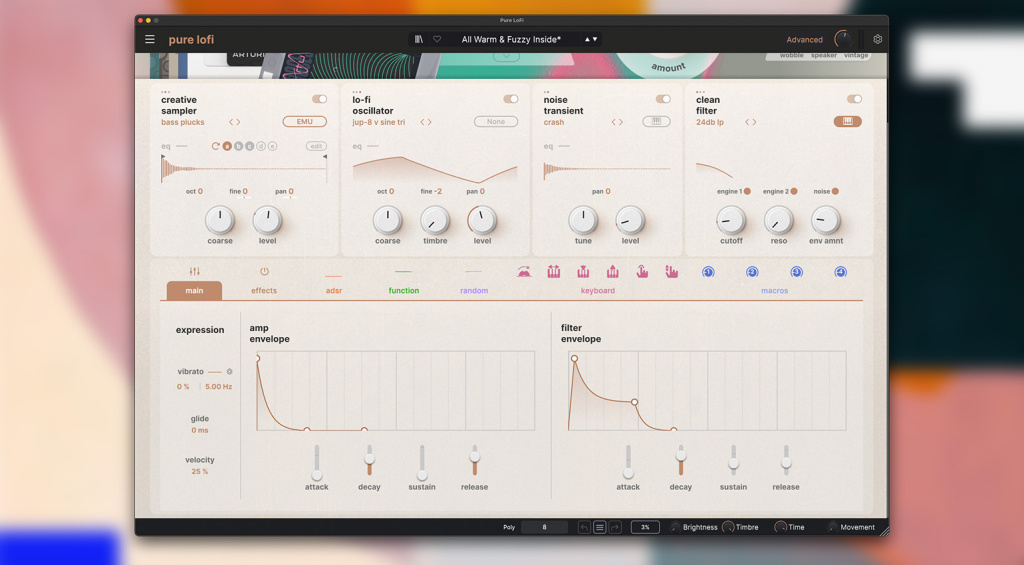1024x565 pixels.
Task: Toggle engine 2 filter routing dot
Action: pyautogui.click(x=794, y=191)
